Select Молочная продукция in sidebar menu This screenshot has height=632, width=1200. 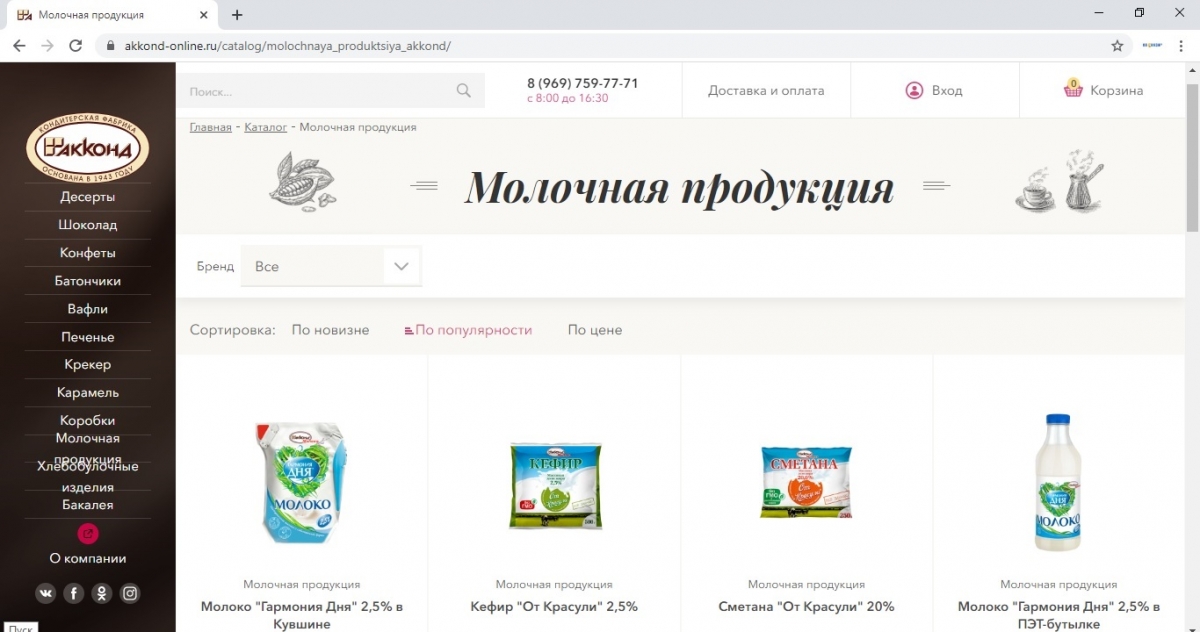point(88,448)
